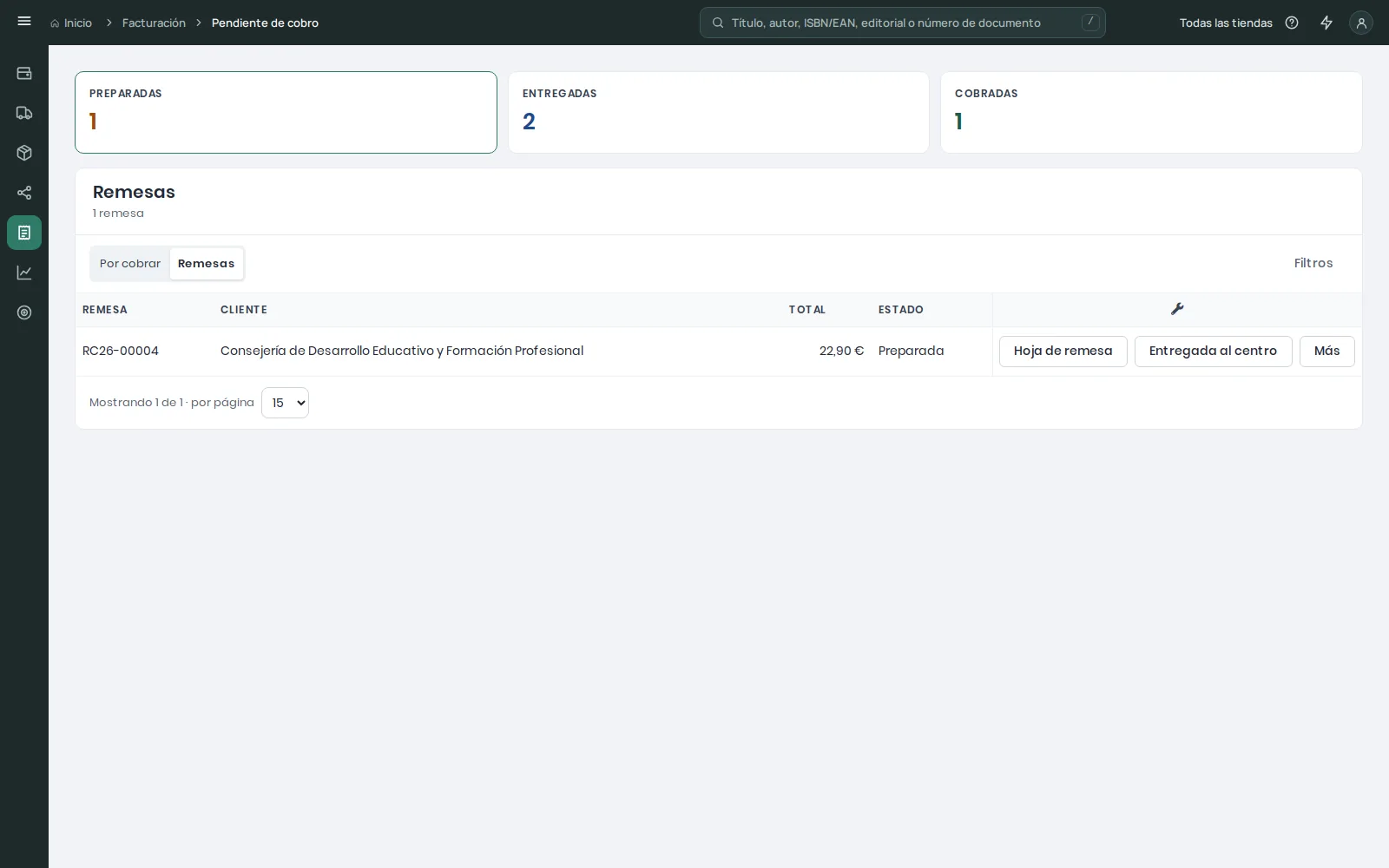Mark remesa as Entregada al centro
The width and height of the screenshot is (1389, 868).
tap(1213, 352)
